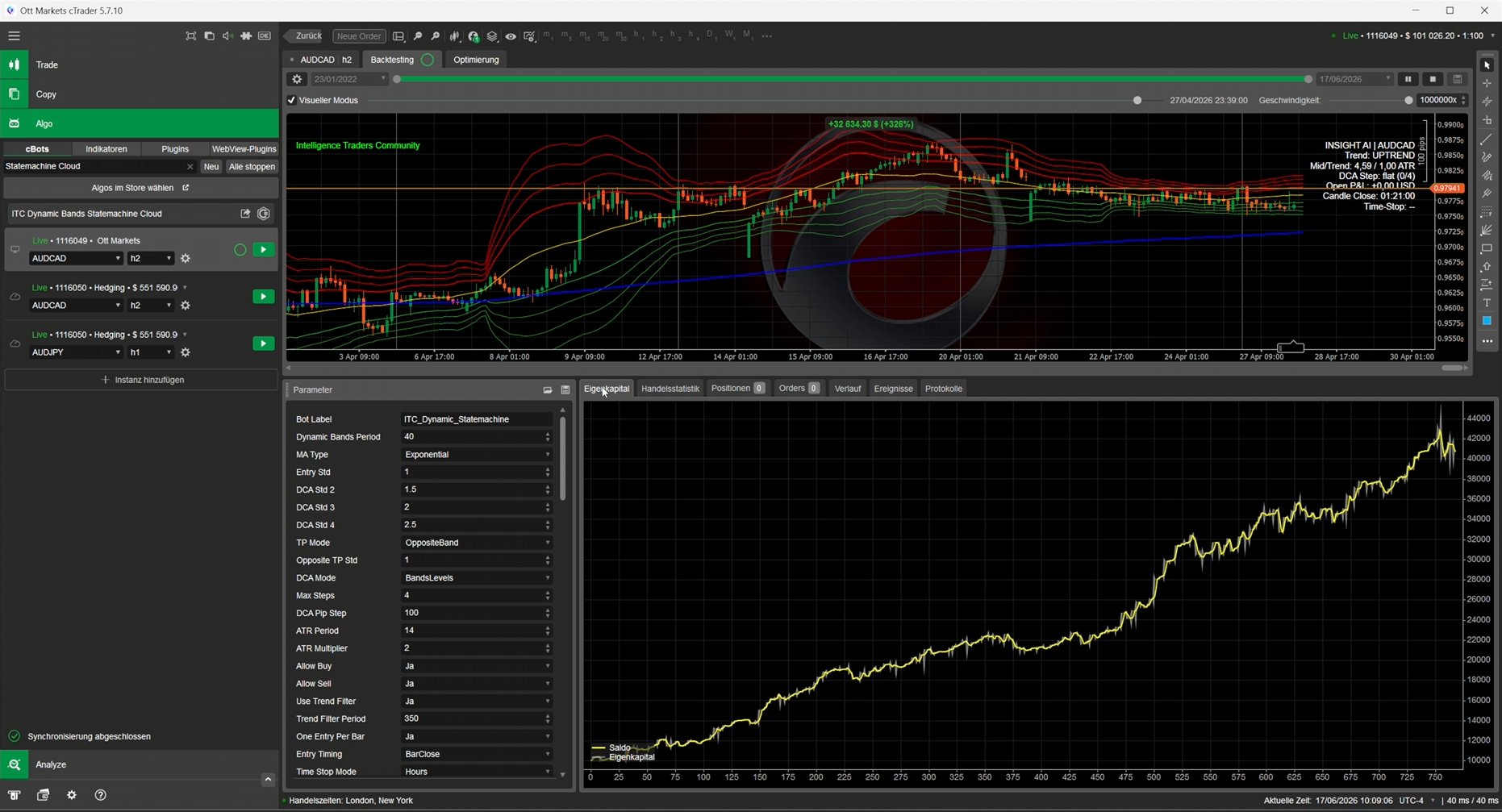
Task: Open the Entry Timing BarClose dropdown
Action: 478,754
